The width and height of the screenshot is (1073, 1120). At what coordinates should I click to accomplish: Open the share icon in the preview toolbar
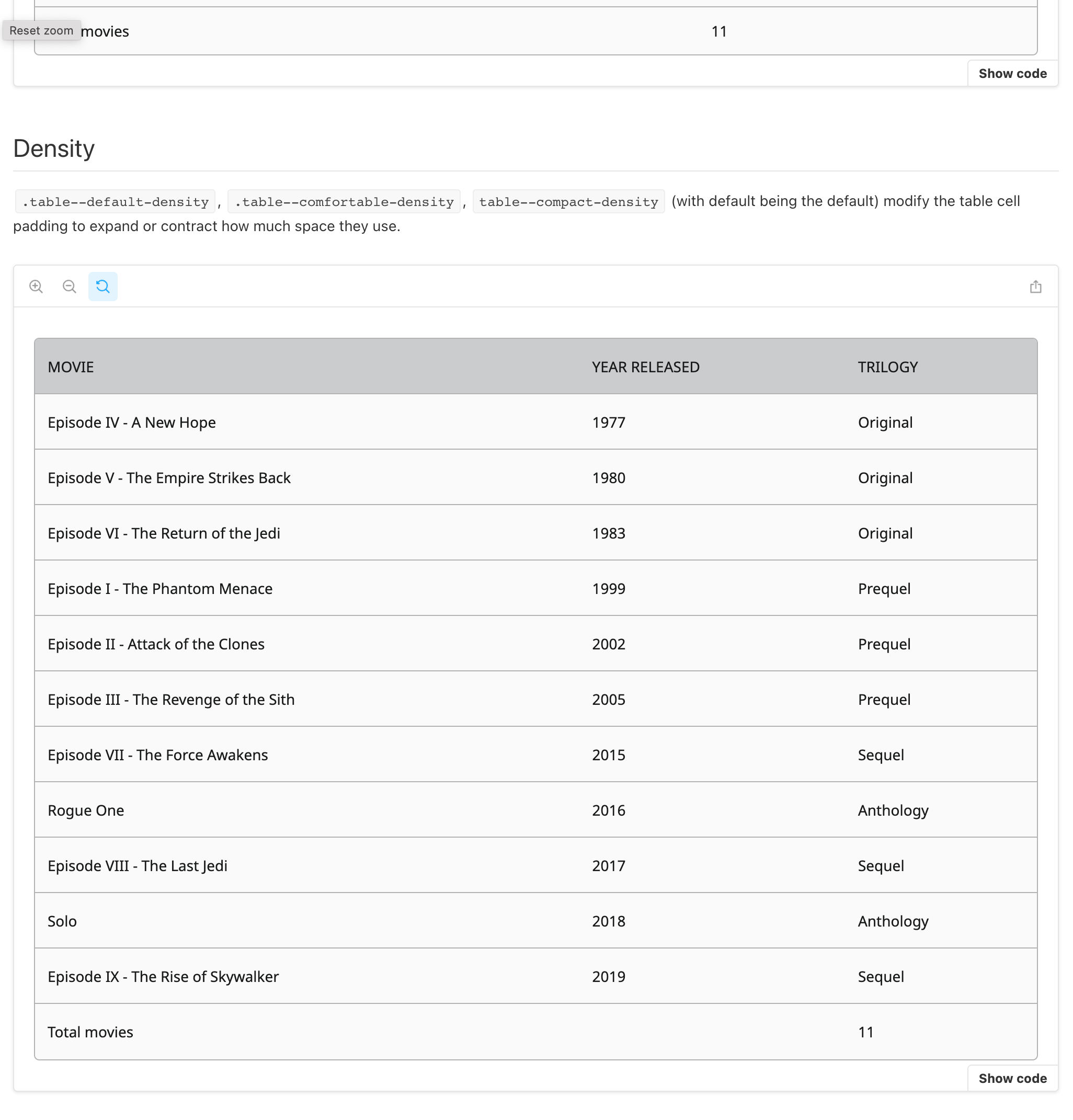click(x=1035, y=287)
